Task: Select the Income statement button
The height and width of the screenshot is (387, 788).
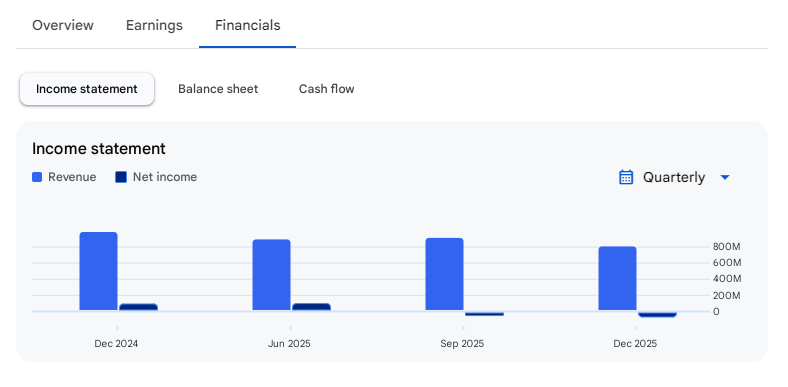Action: [x=86, y=89]
